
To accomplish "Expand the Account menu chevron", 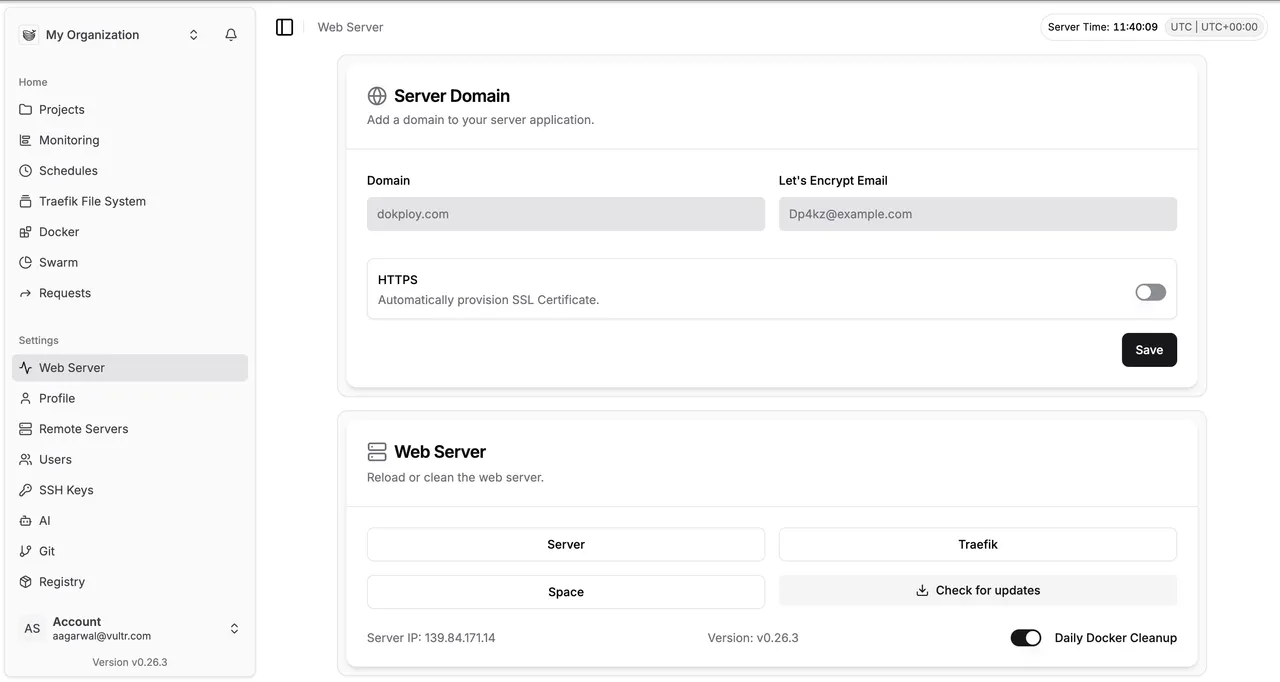I will [x=234, y=629].
